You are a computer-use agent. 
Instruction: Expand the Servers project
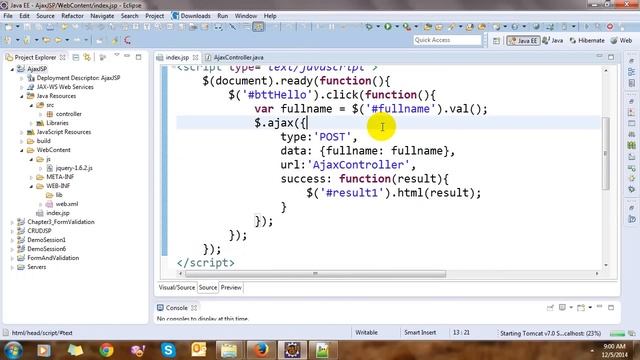point(12,267)
